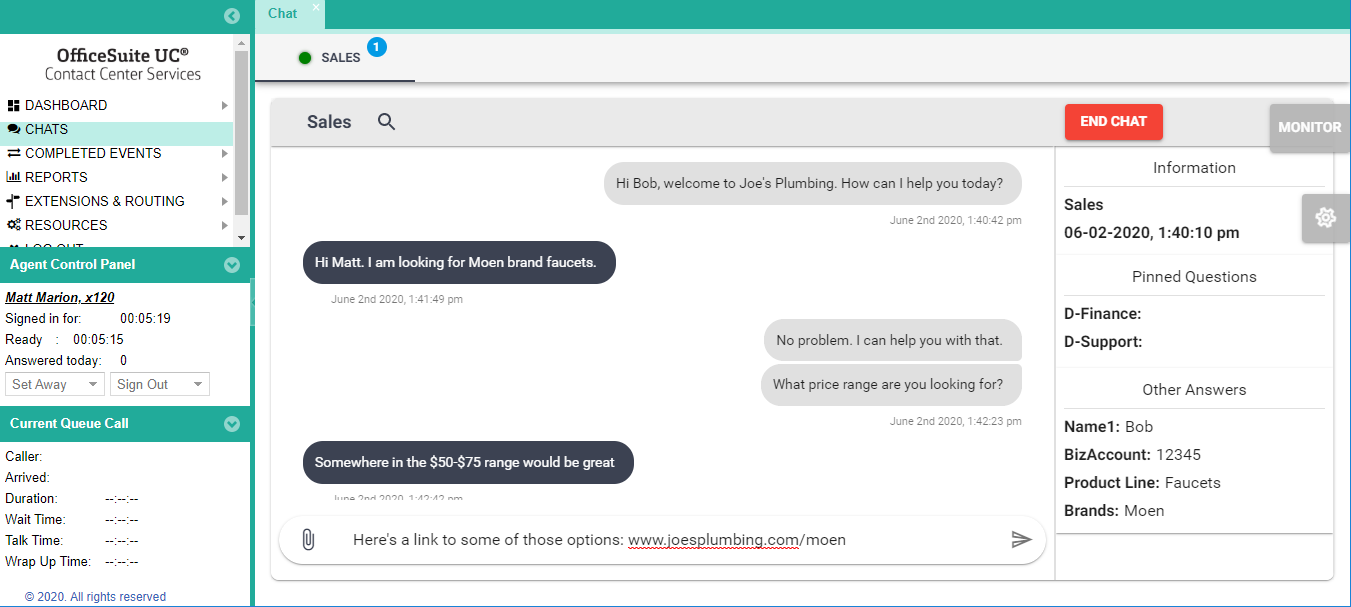Image resolution: width=1351 pixels, height=607 pixels.
Task: Click the Monitor button
Action: tap(1309, 127)
